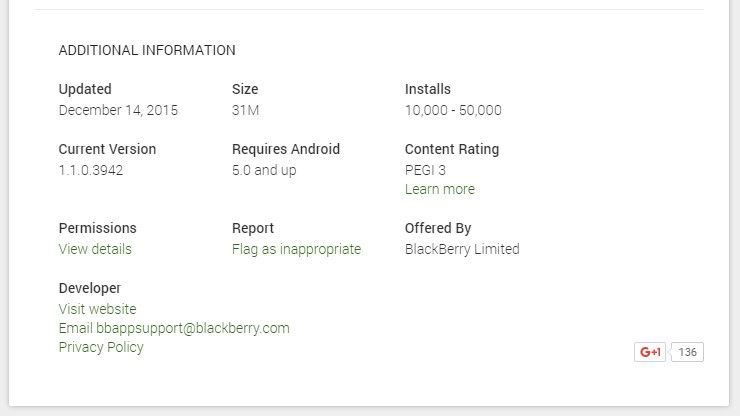Click the 31M size value
740x416 pixels.
click(245, 110)
